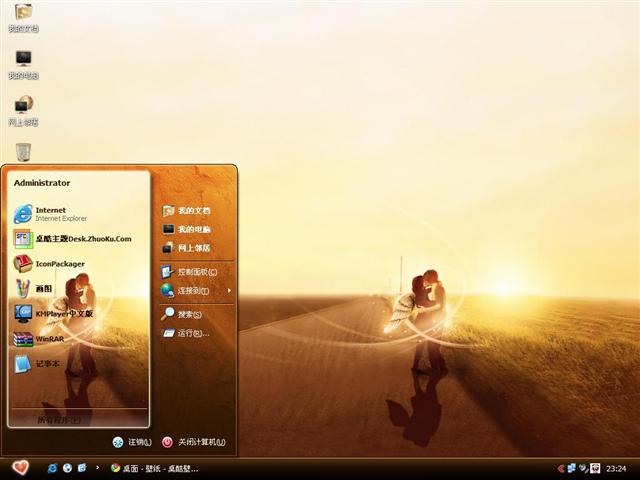
Task: Open 我的电脑 desktop icon
Action: [23, 64]
